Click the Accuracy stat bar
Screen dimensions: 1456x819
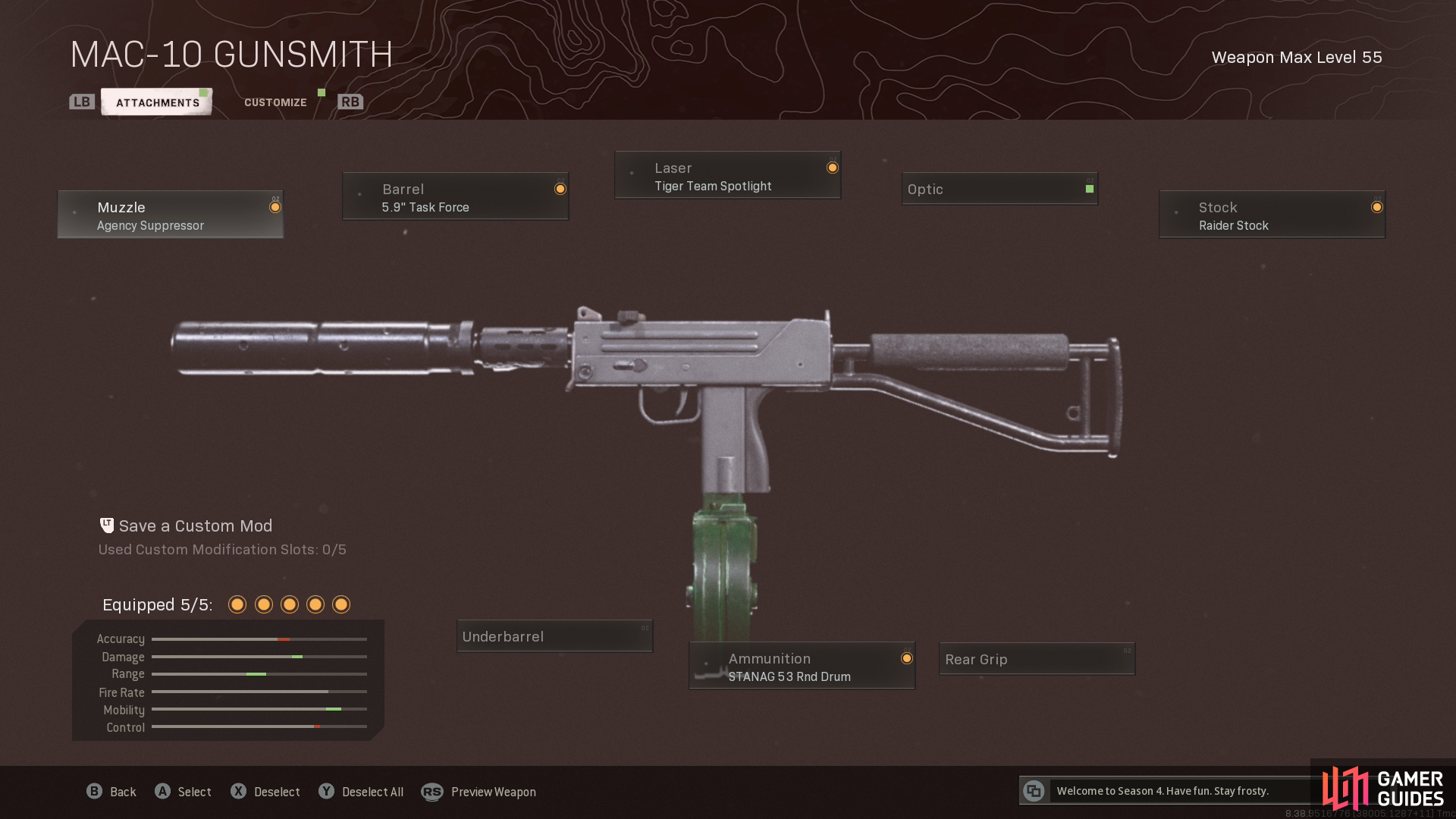(x=259, y=639)
